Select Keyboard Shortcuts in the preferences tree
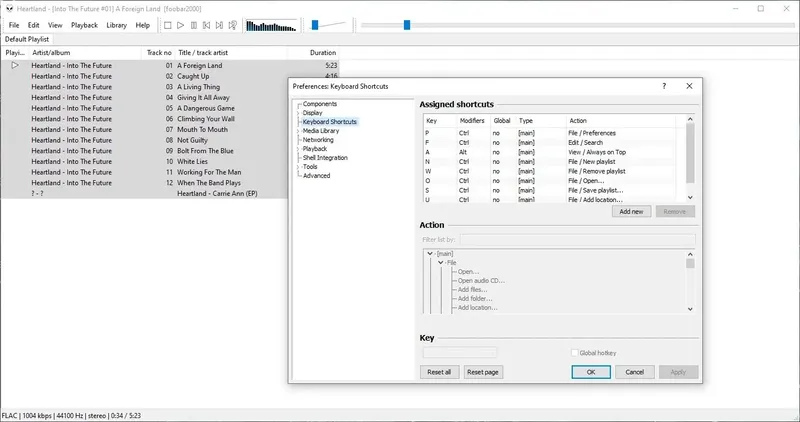This screenshot has height=422, width=800. click(x=330, y=122)
